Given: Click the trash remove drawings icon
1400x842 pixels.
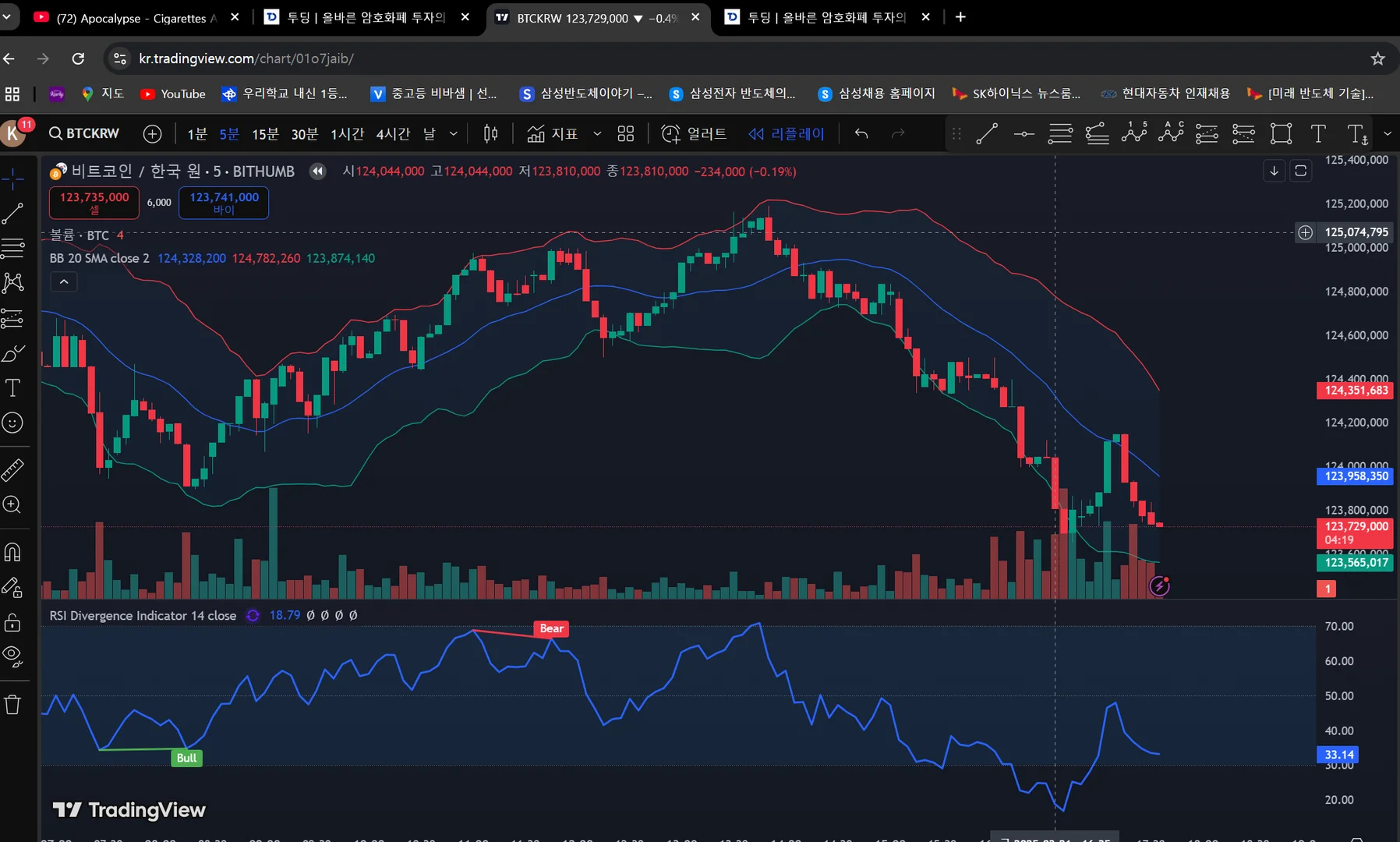Looking at the screenshot, I should click(x=12, y=705).
